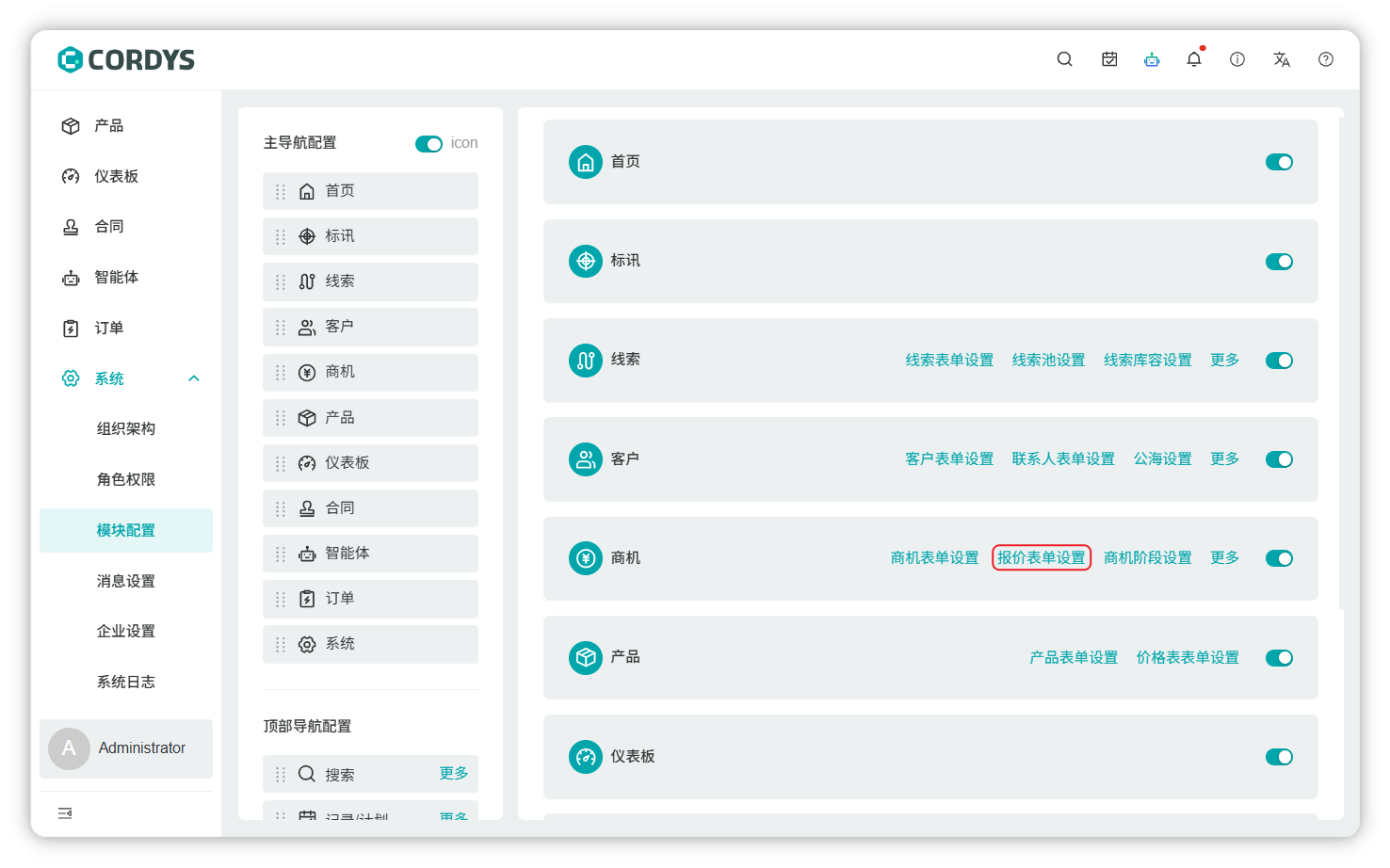Open 更多 options in 商机 row
The image size is (1390, 868).
coord(1224,557)
